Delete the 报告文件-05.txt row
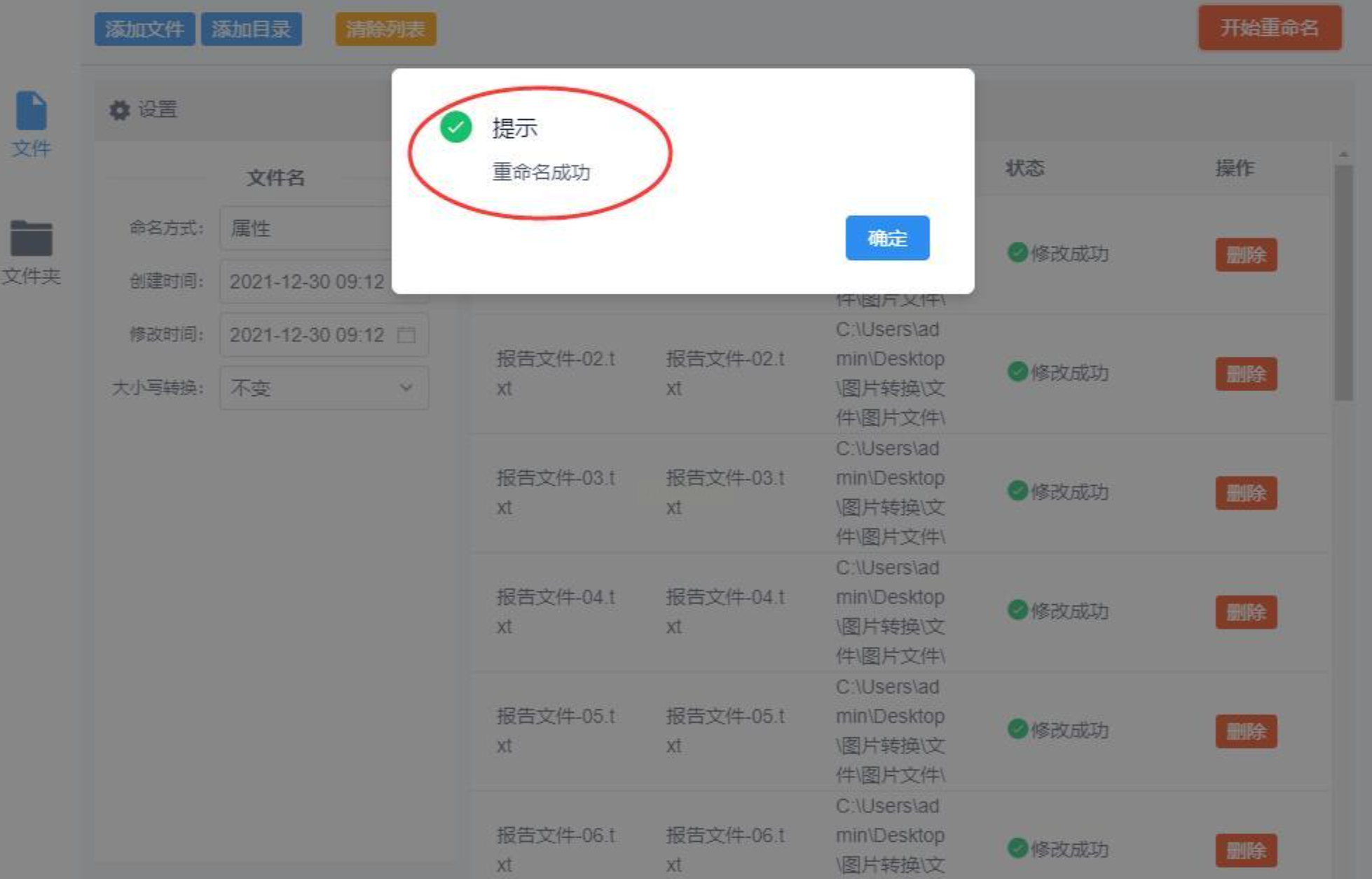The height and width of the screenshot is (879, 1372). click(1245, 731)
